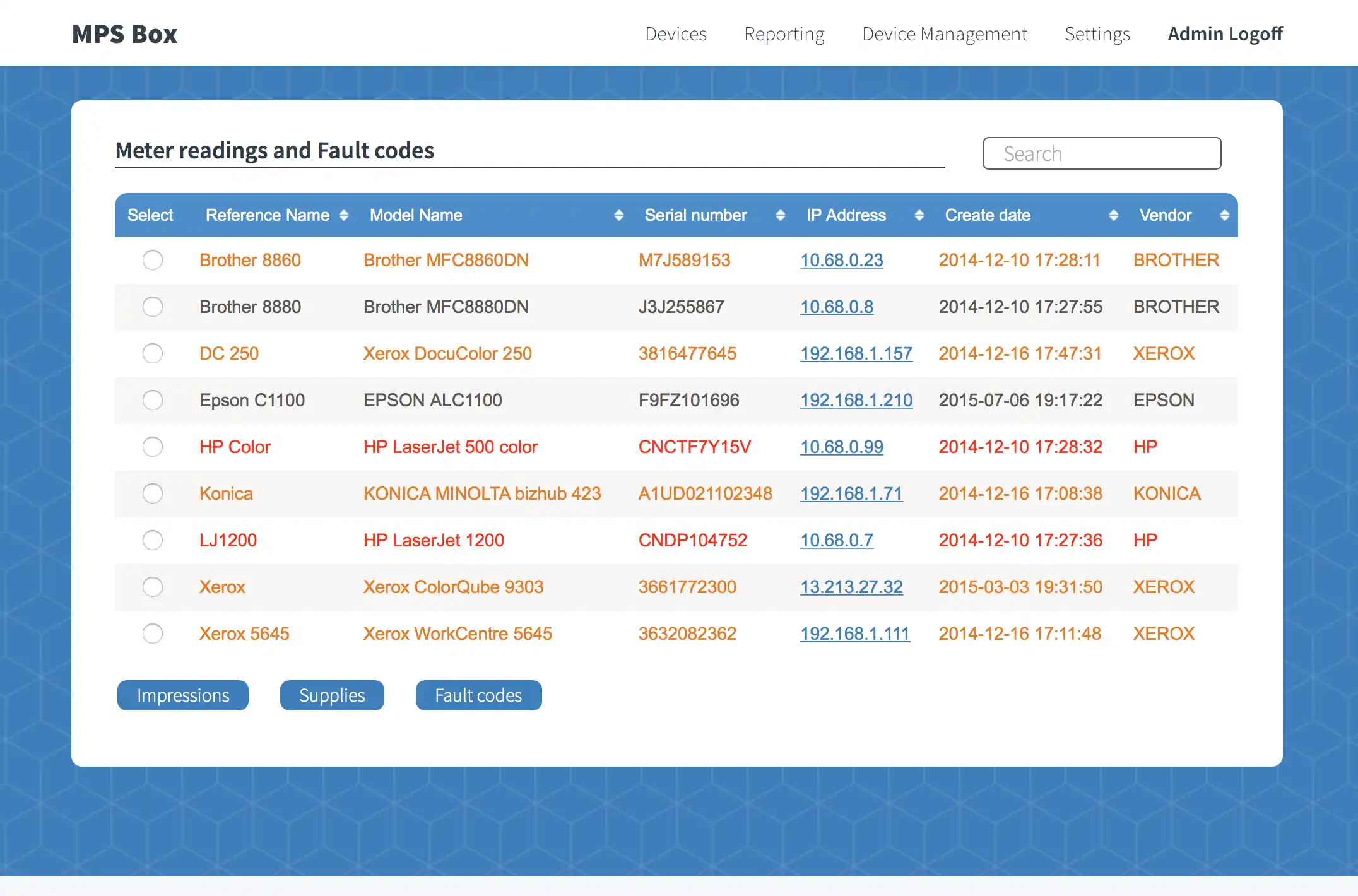This screenshot has width=1358, height=896.
Task: Click create date '2015-03-03 19:31:50'
Action: [1020, 587]
